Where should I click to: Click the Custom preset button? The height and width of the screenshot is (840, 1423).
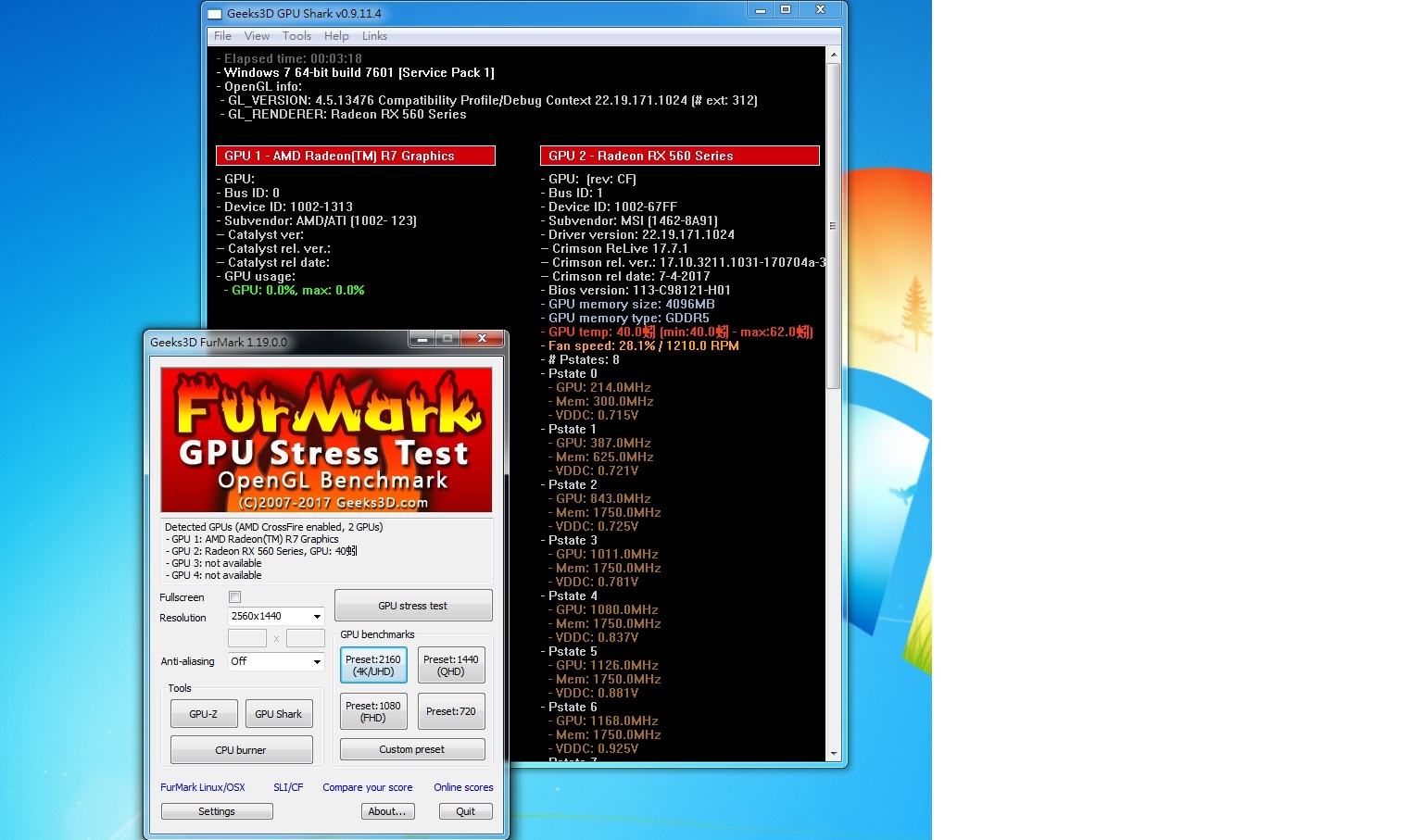click(412, 749)
